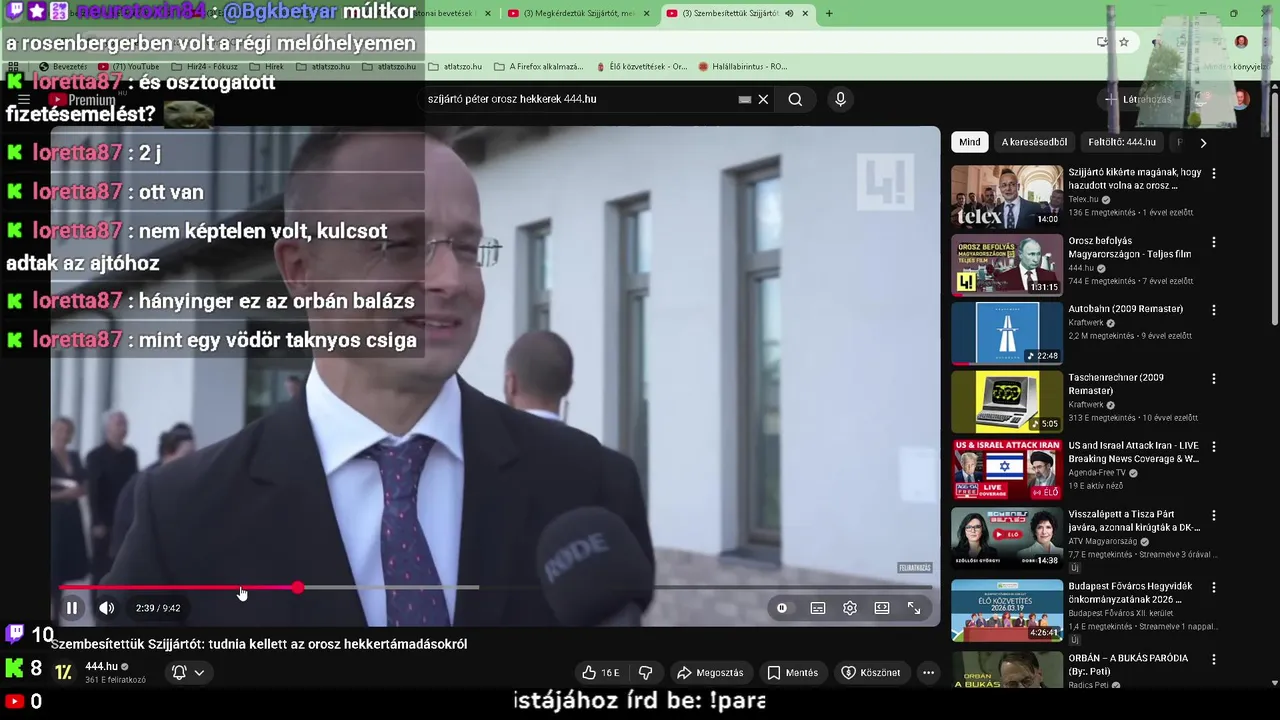
Task: Save the video with the Mentés button
Action: (792, 673)
